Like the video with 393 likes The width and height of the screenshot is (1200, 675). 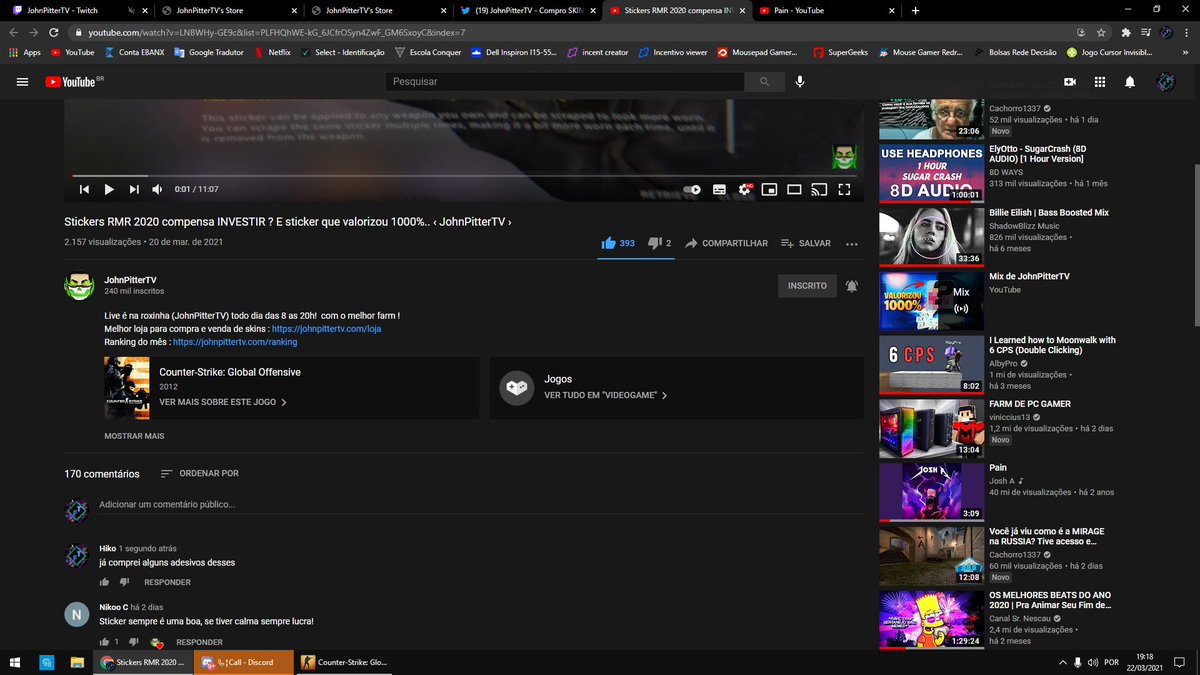(x=618, y=243)
